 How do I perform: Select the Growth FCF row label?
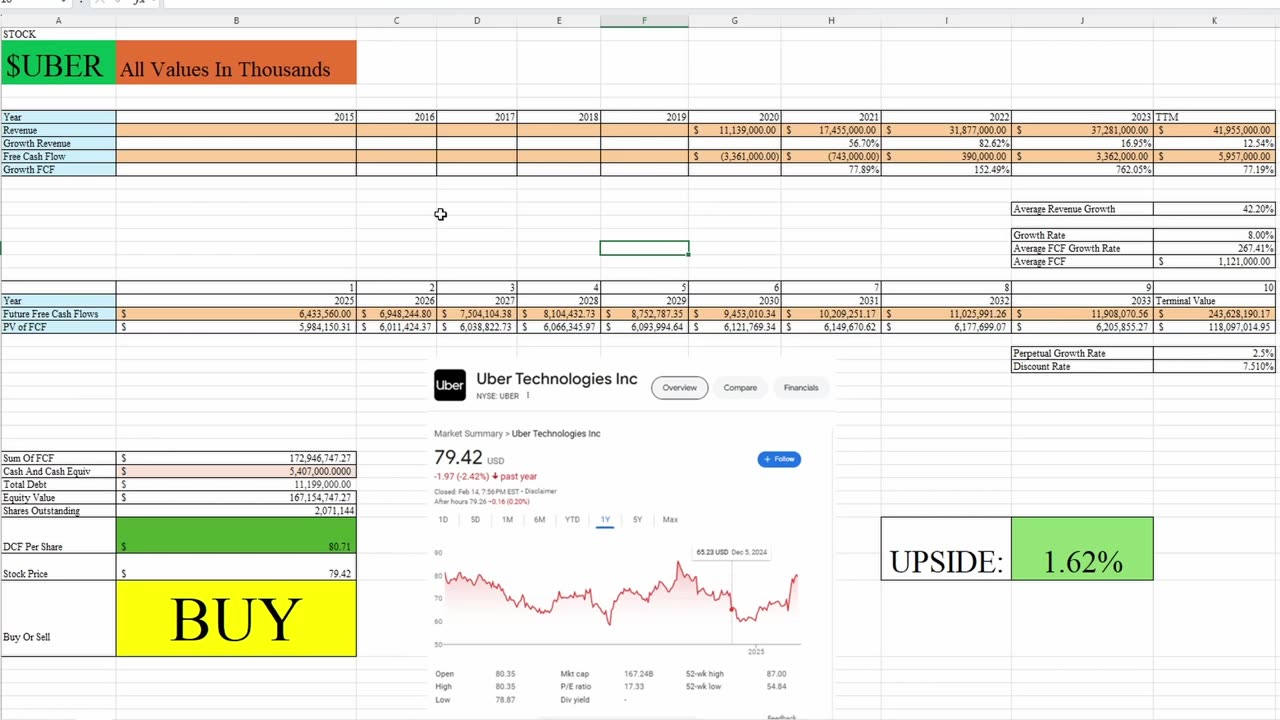click(58, 170)
